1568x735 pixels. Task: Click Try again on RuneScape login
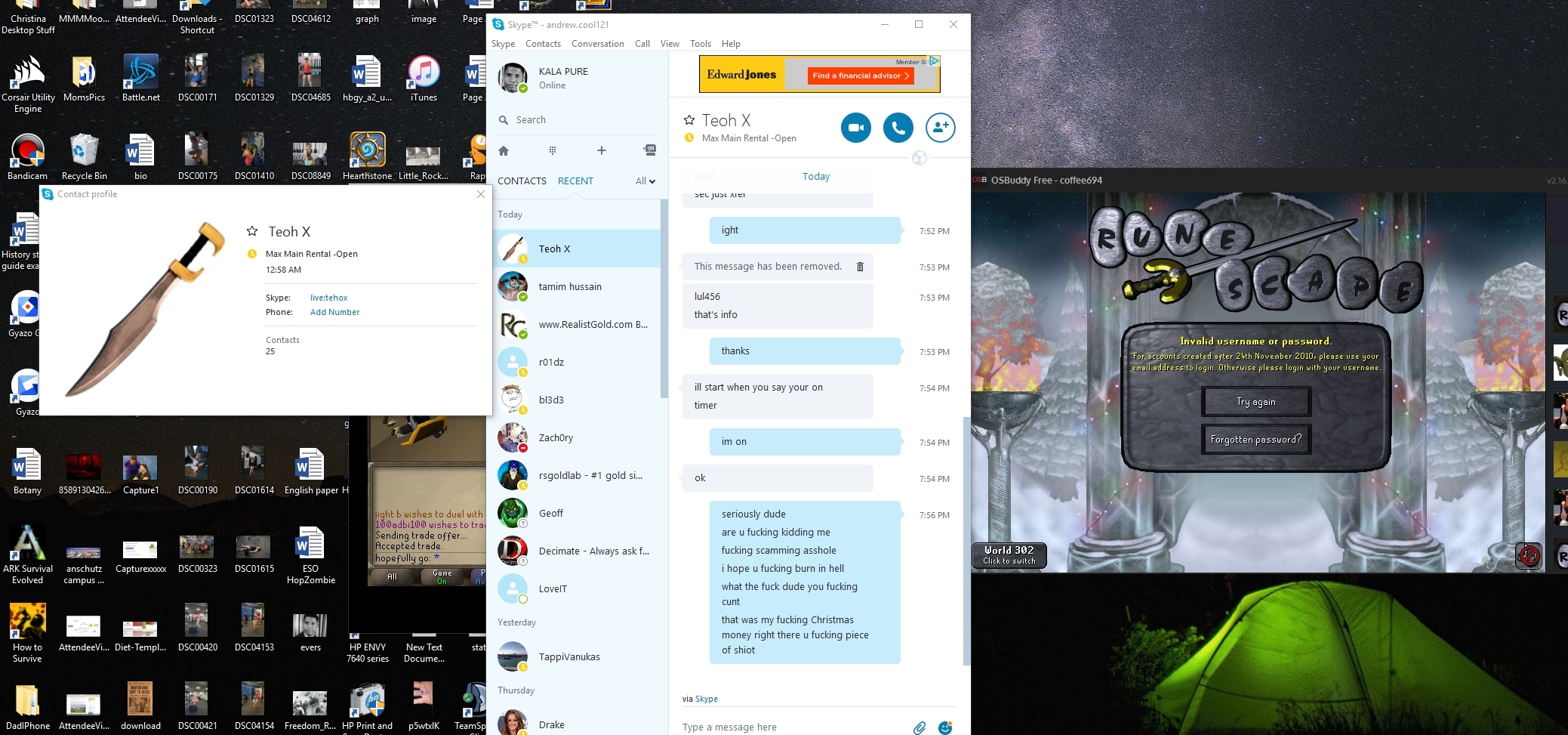click(x=1256, y=402)
